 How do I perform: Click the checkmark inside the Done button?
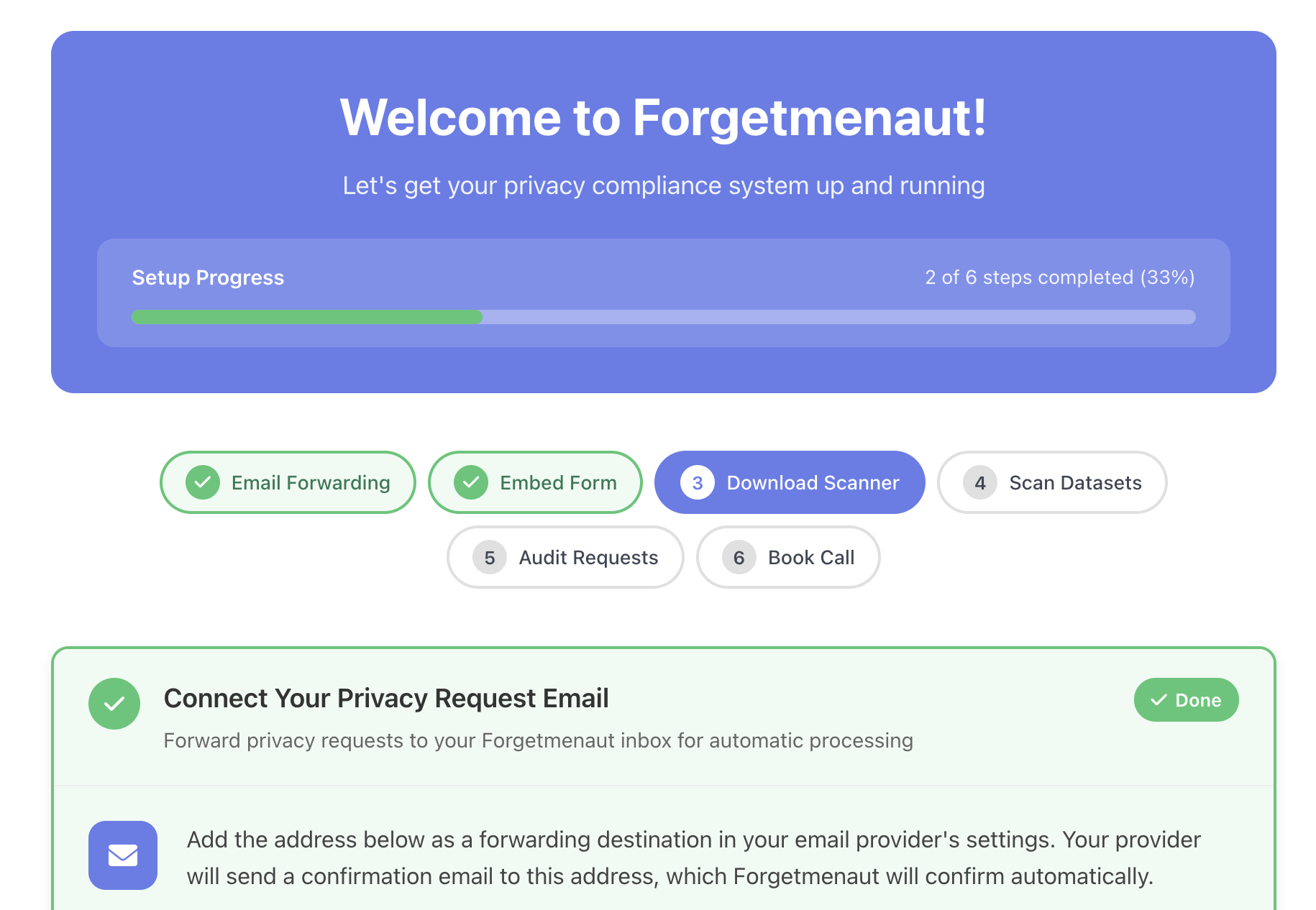1159,699
